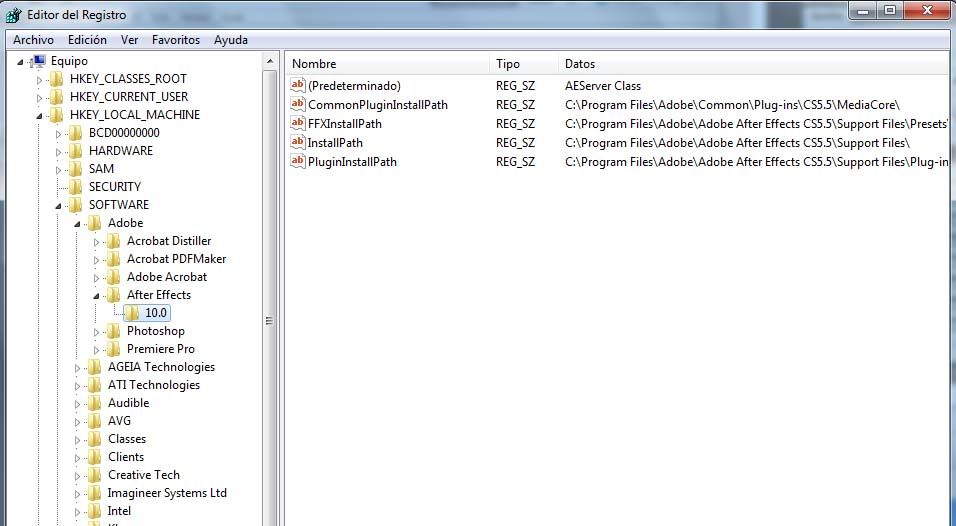956x526 pixels.
Task: Select the Creative Tech key label
Action: tap(144, 475)
